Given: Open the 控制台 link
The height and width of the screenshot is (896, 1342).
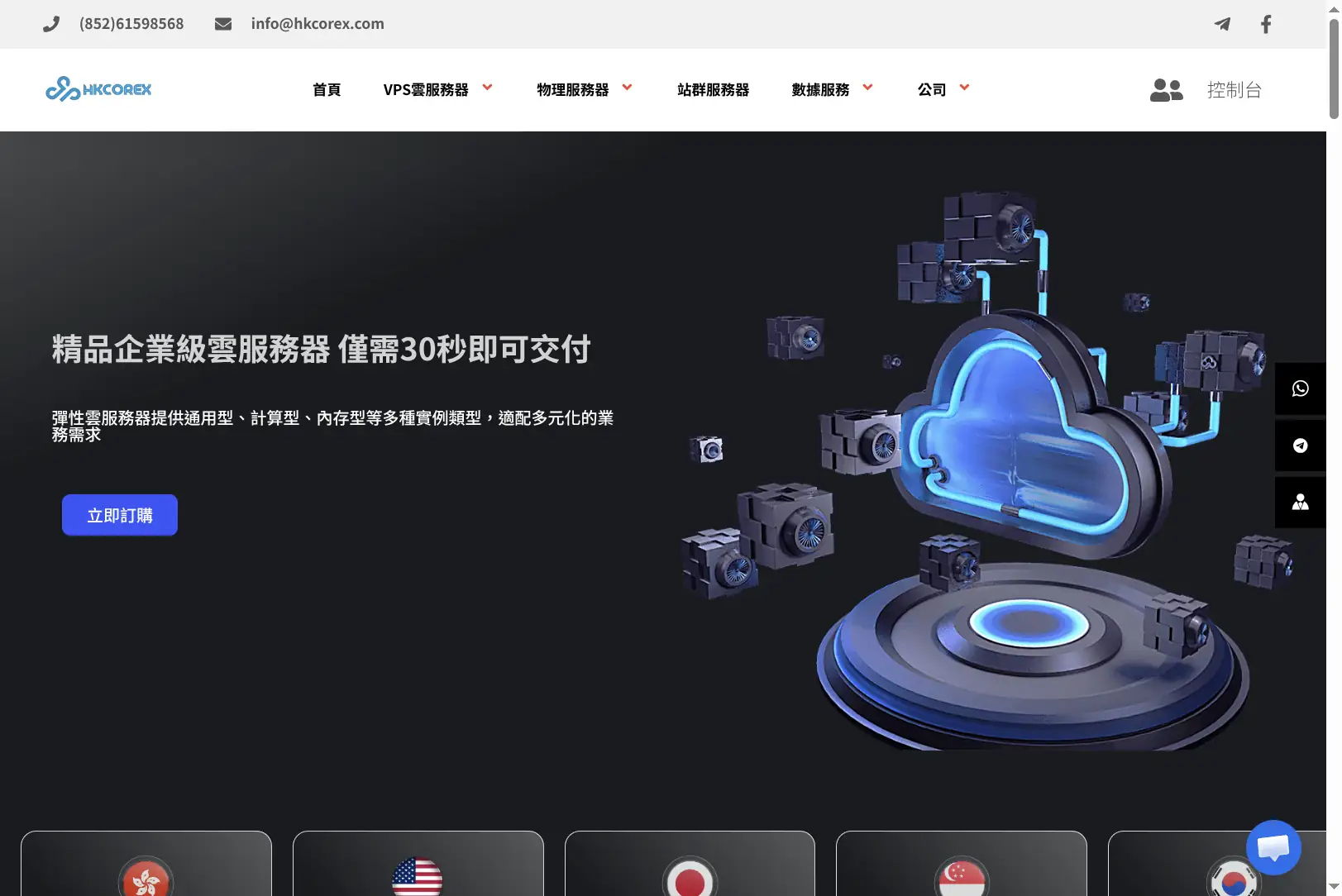Looking at the screenshot, I should point(1235,90).
